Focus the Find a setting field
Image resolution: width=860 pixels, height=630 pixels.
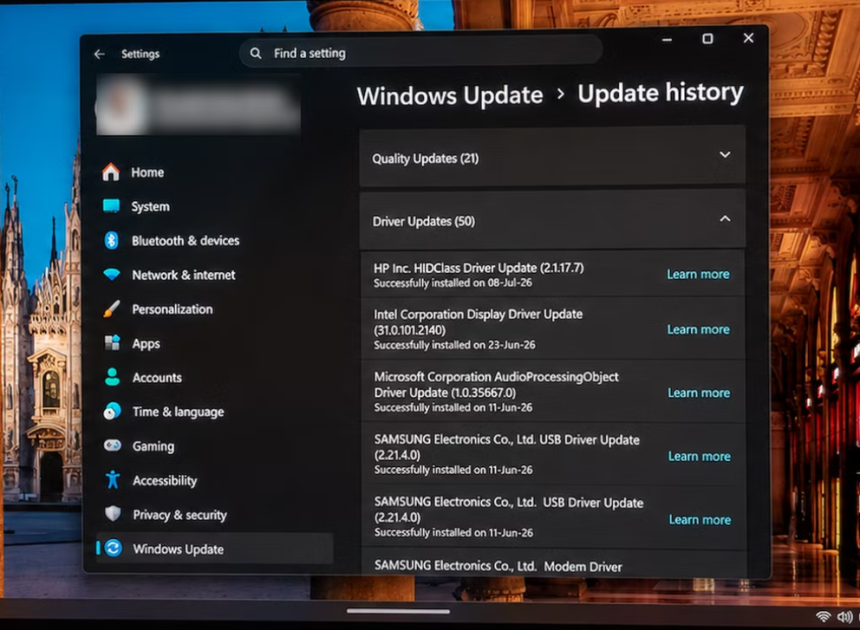[421, 53]
